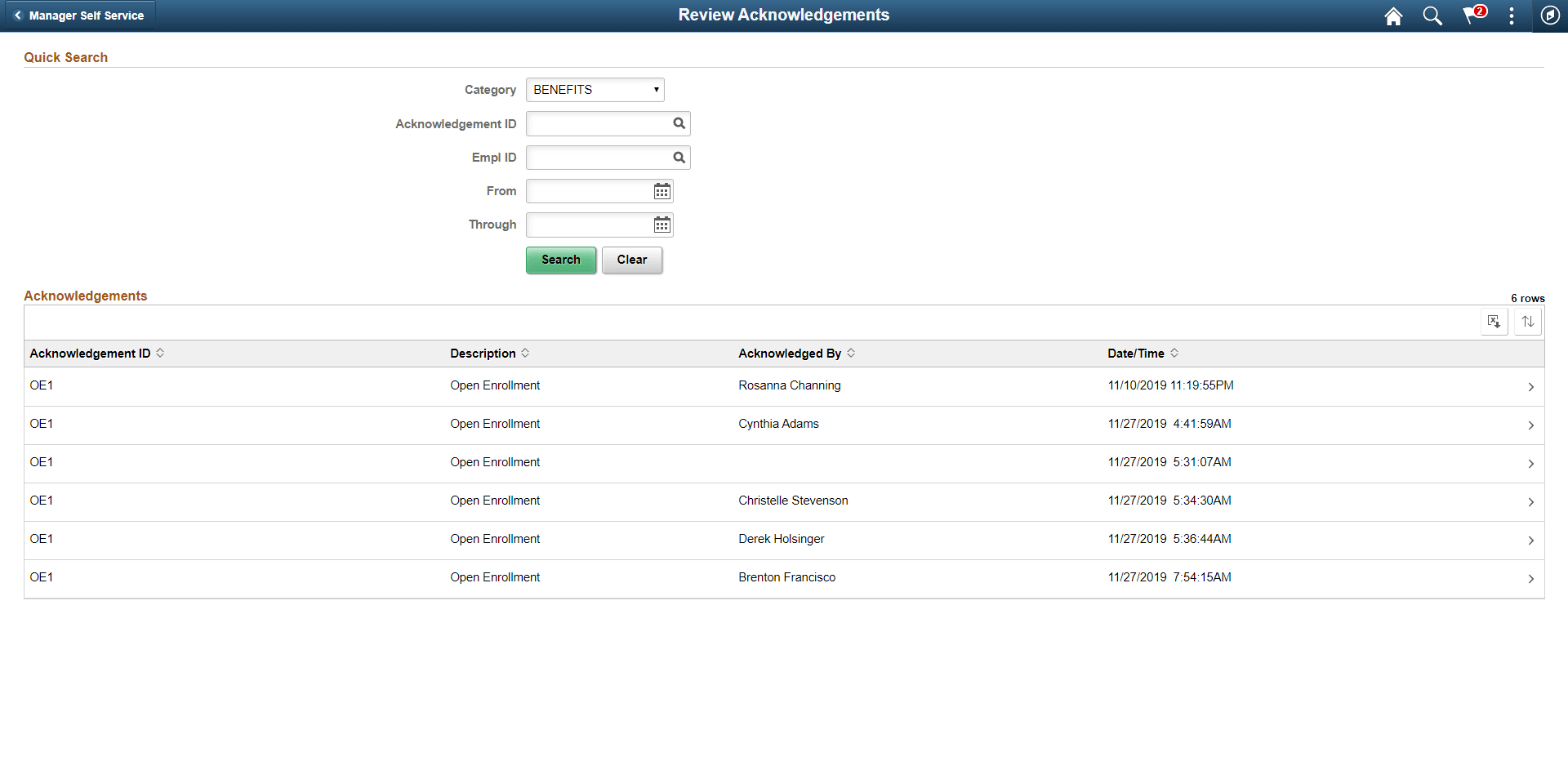1568x761 pixels.
Task: Open the grid Sort icon
Action: (x=1527, y=321)
